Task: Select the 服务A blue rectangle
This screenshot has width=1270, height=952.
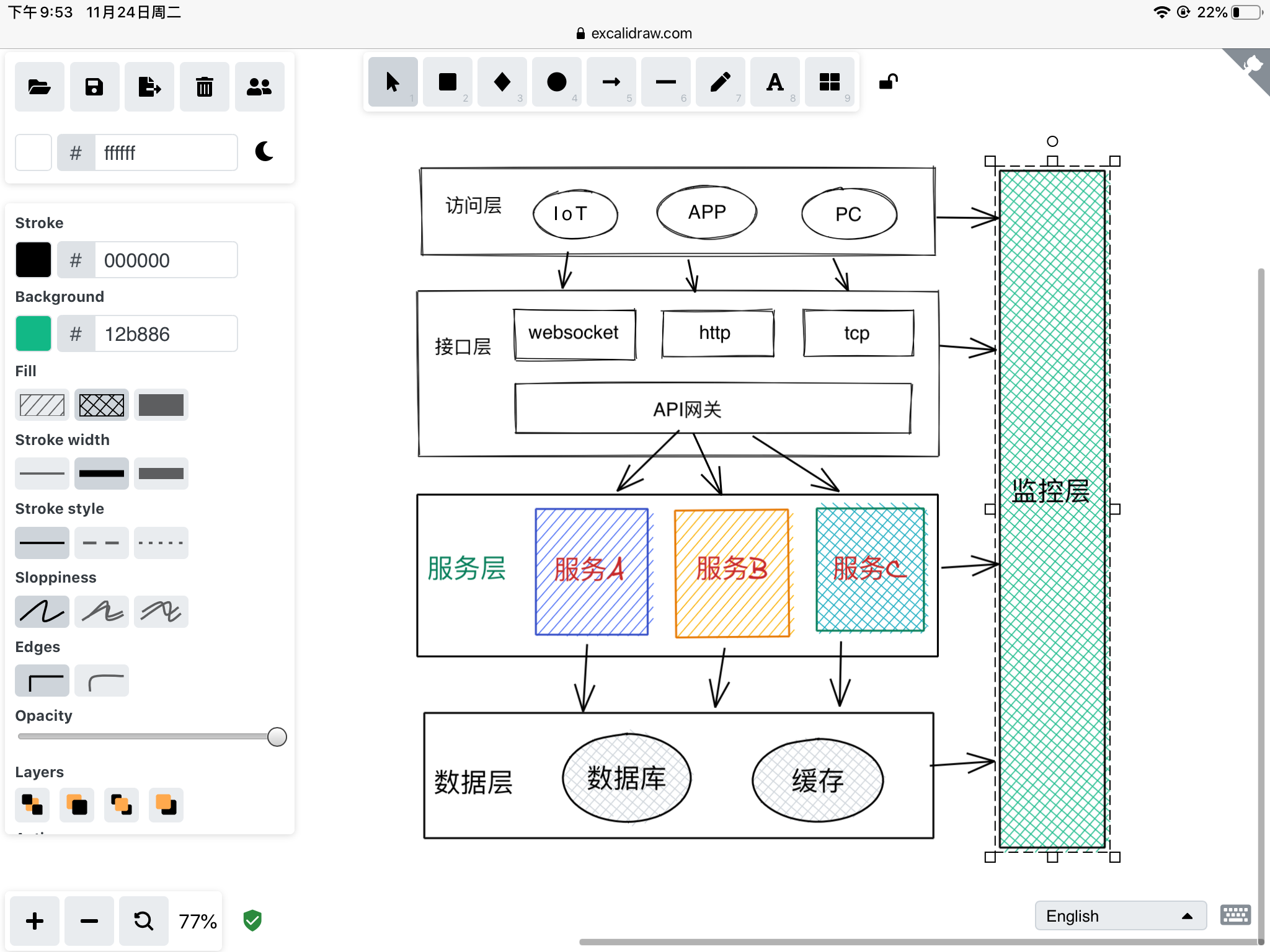Action: (x=592, y=571)
